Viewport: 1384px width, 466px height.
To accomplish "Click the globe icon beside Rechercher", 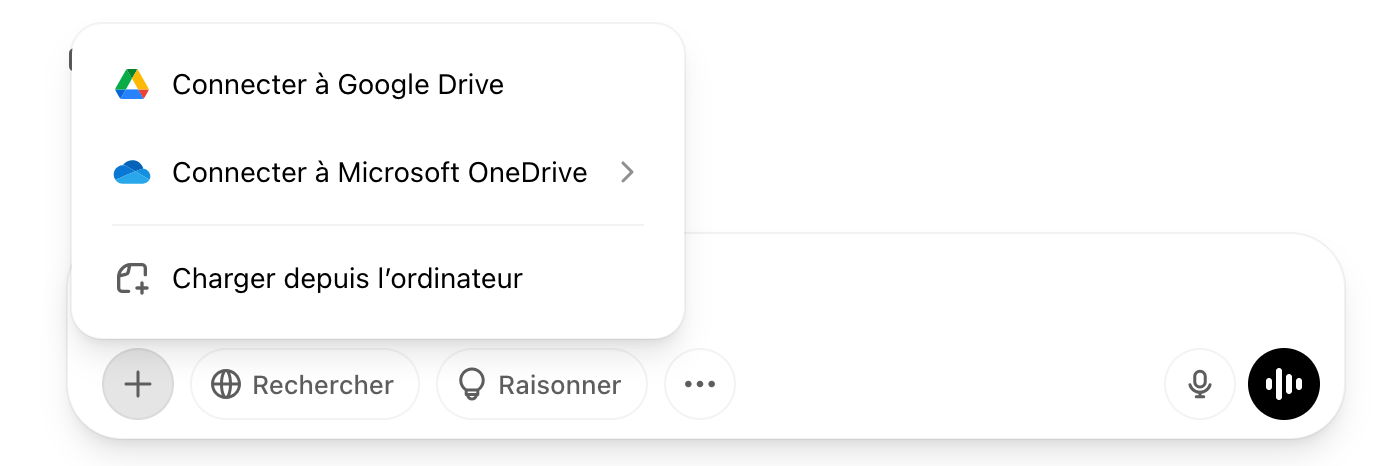I will [226, 385].
